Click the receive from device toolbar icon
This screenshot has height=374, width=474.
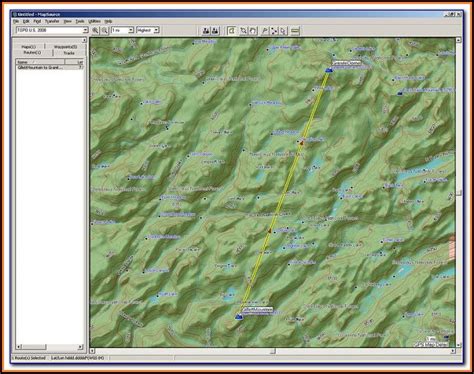(215, 31)
